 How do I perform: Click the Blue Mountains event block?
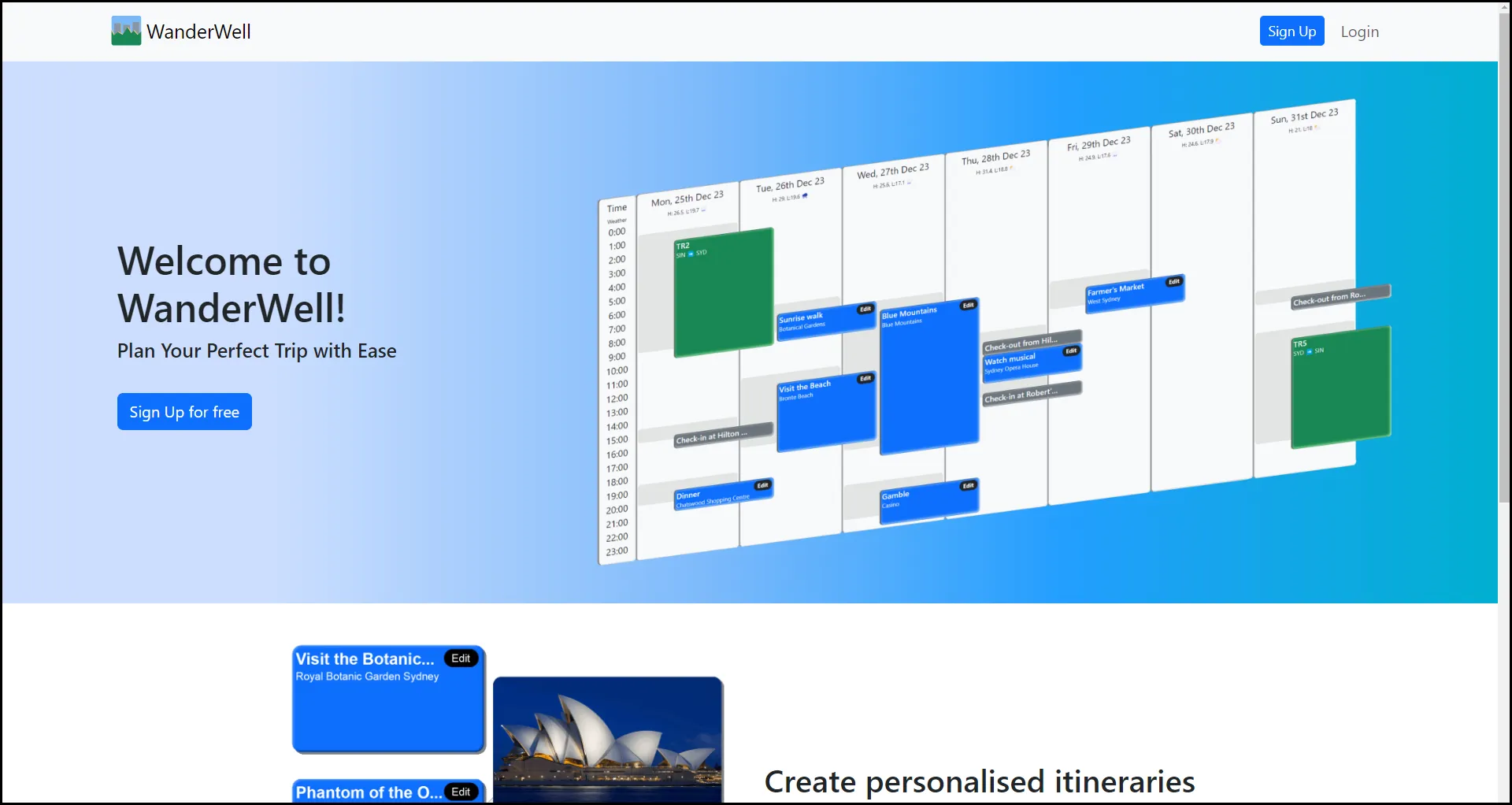coord(929,377)
